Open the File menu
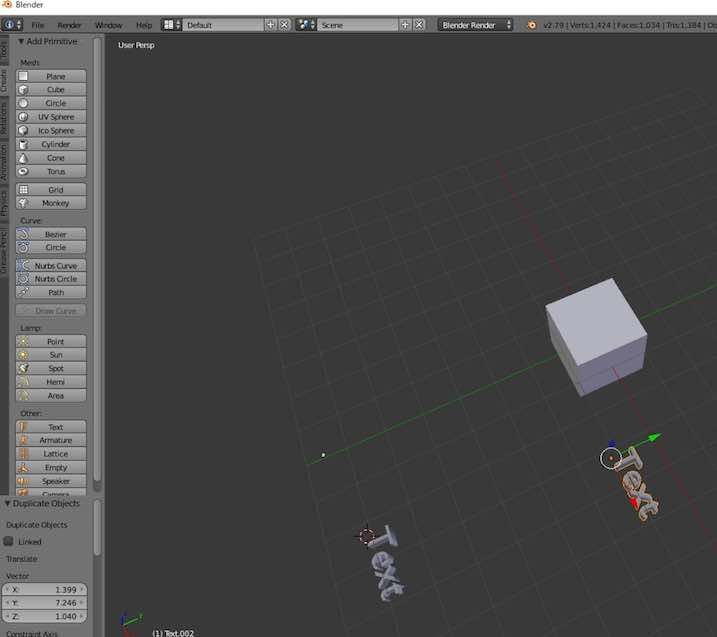Screen dimensions: 717x637 38,25
